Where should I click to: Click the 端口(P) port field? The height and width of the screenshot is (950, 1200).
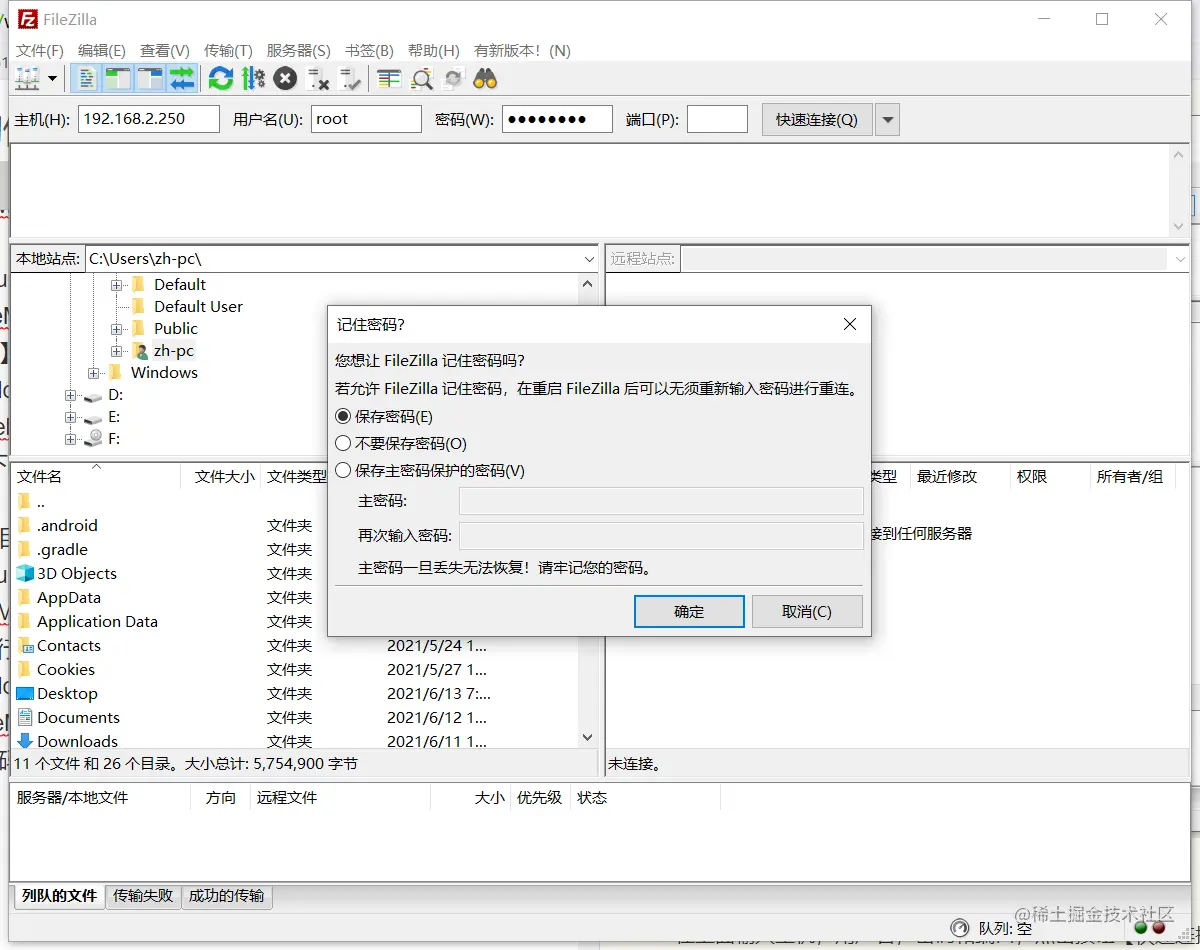click(717, 119)
